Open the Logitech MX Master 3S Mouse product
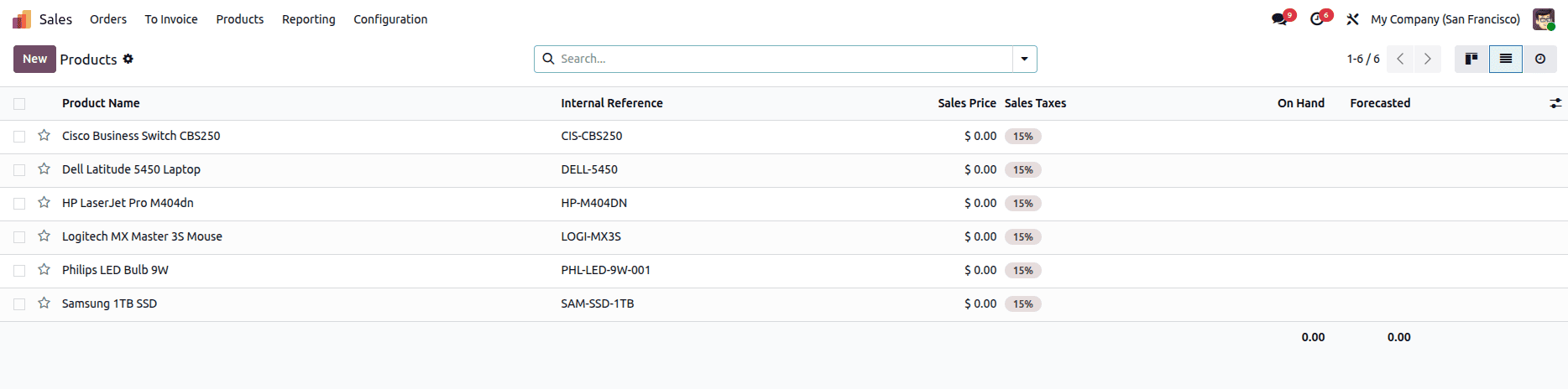Image resolution: width=1568 pixels, height=389 pixels. click(142, 236)
